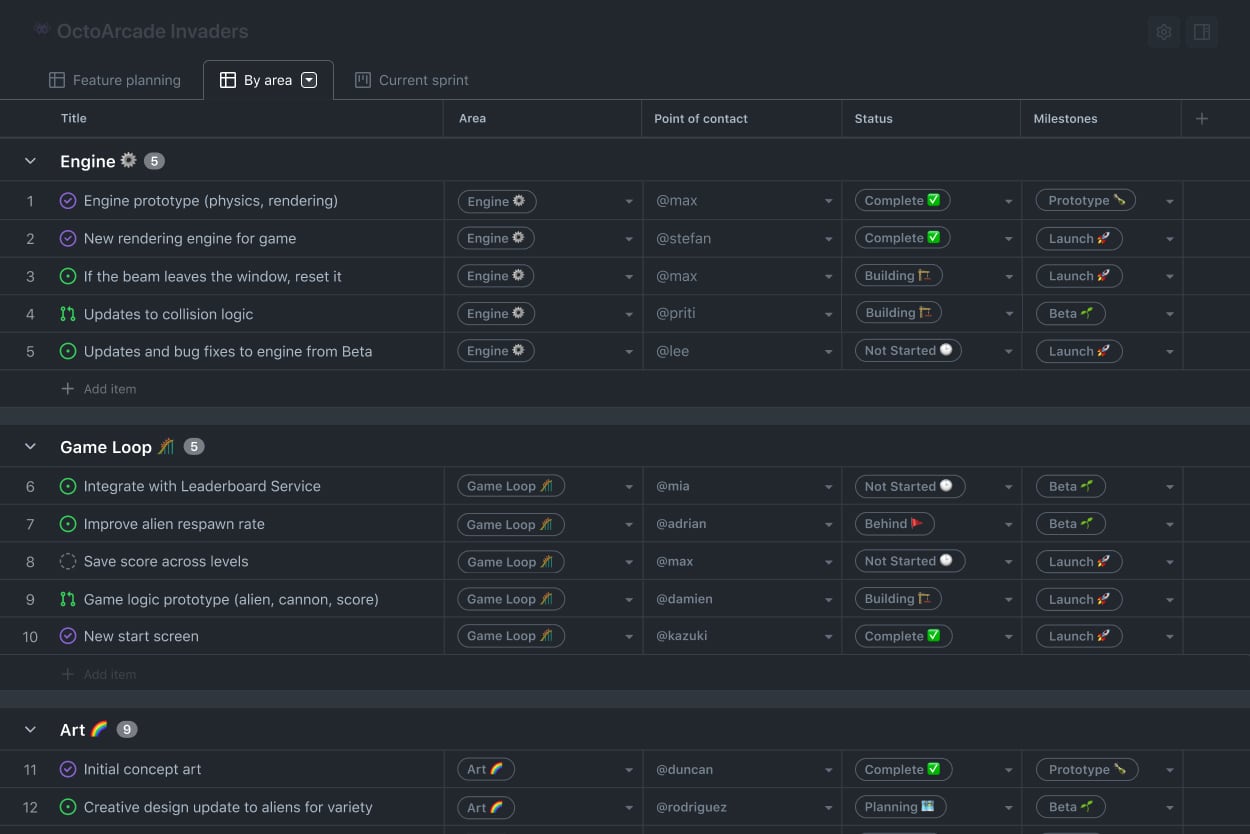This screenshot has height=834, width=1250.
Task: Open project settings via the gear icon
Action: pos(1163,32)
